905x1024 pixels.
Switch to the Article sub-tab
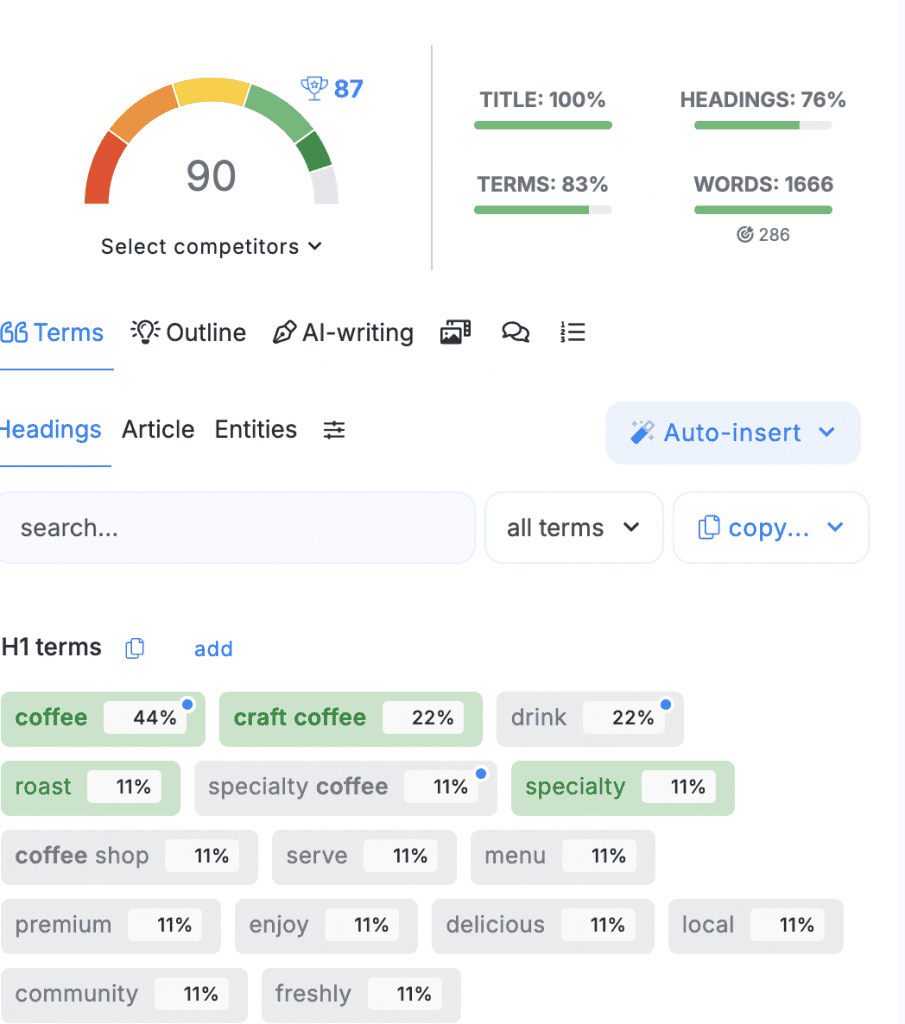point(158,430)
